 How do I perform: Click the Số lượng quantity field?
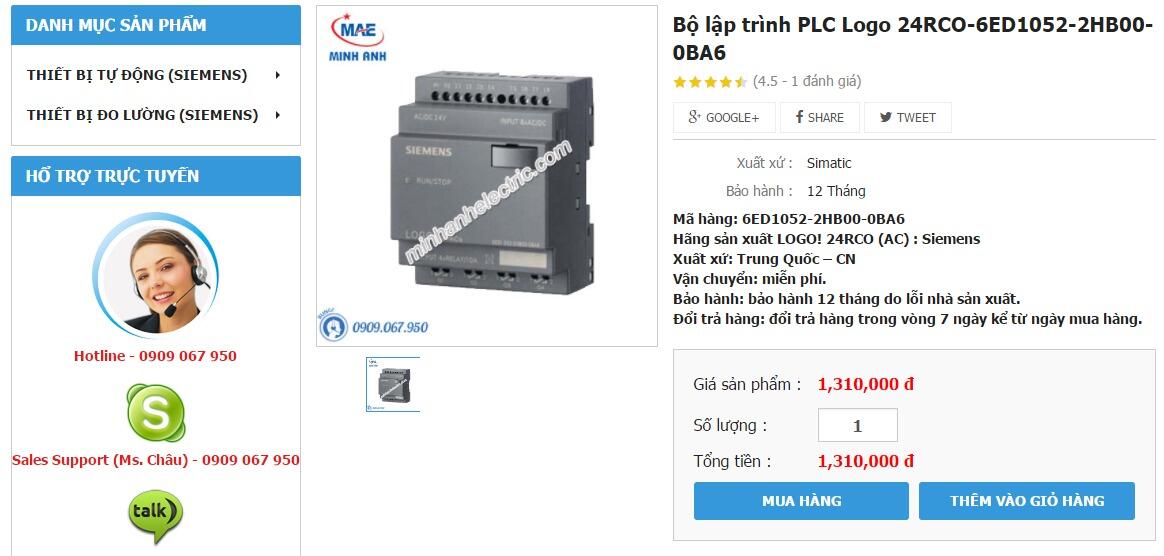tap(857, 426)
